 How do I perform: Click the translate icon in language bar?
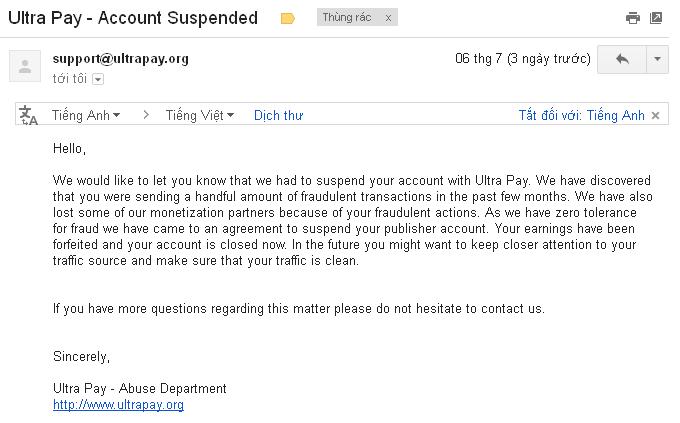click(x=29, y=115)
